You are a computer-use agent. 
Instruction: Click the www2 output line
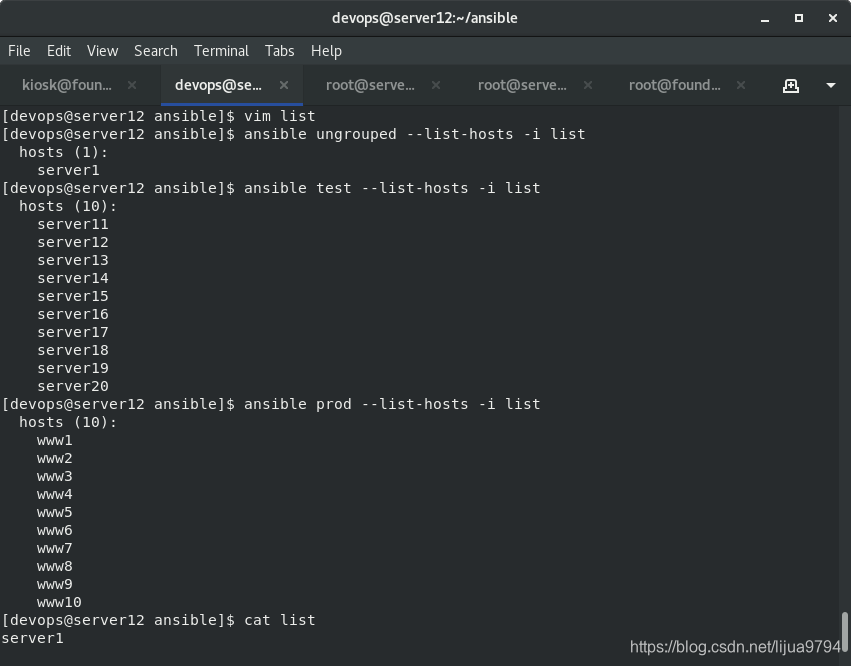(55, 458)
